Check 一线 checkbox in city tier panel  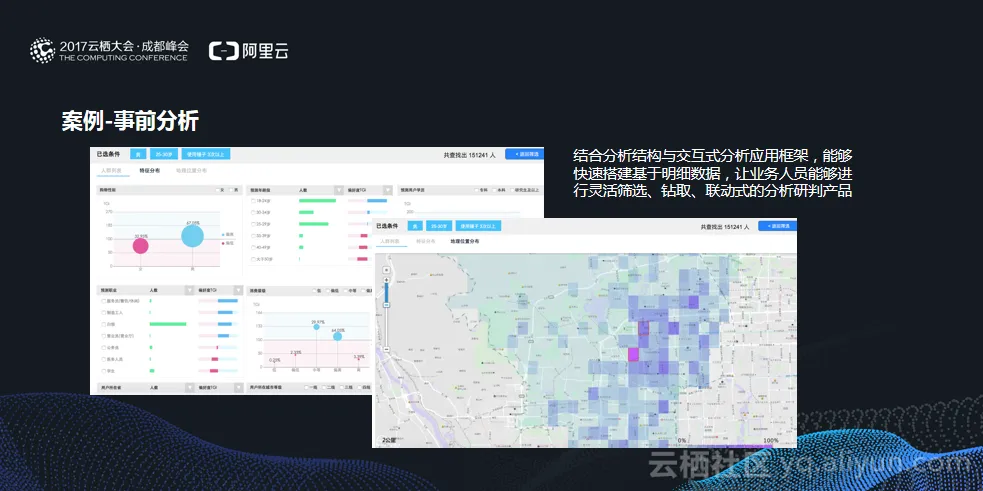pyautogui.click(x=306, y=387)
